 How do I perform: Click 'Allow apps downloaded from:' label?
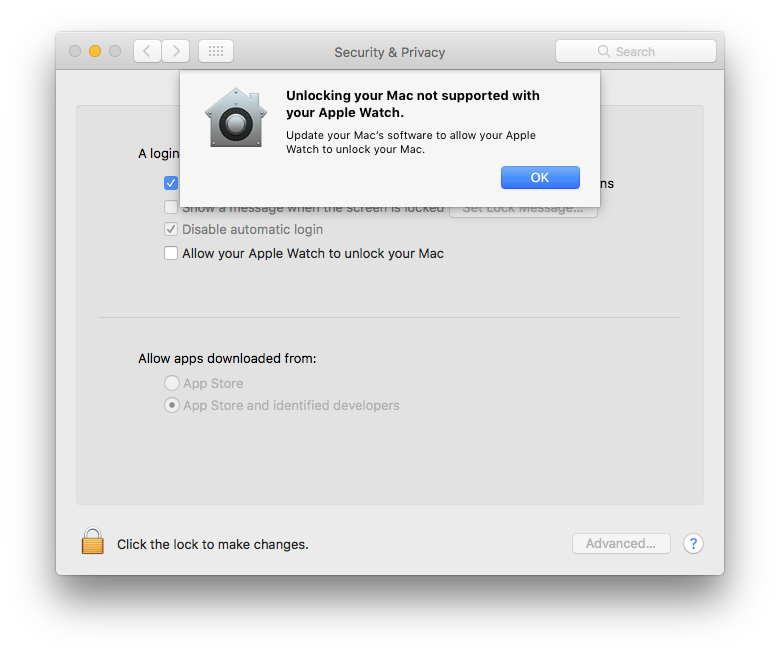coord(227,359)
